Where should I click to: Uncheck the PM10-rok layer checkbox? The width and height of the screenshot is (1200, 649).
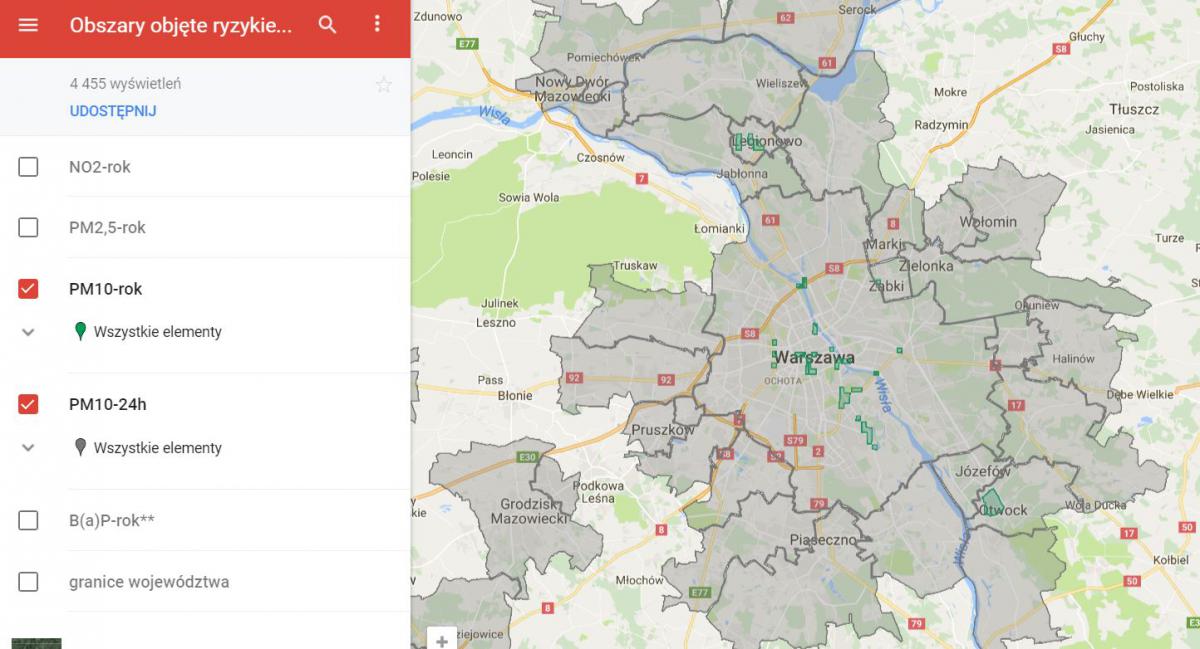coord(28,289)
